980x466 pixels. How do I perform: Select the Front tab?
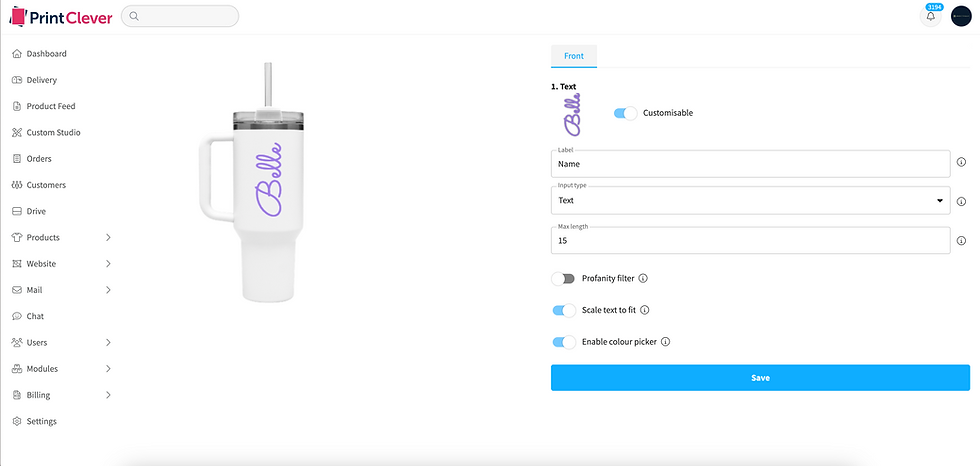pyautogui.click(x=574, y=56)
